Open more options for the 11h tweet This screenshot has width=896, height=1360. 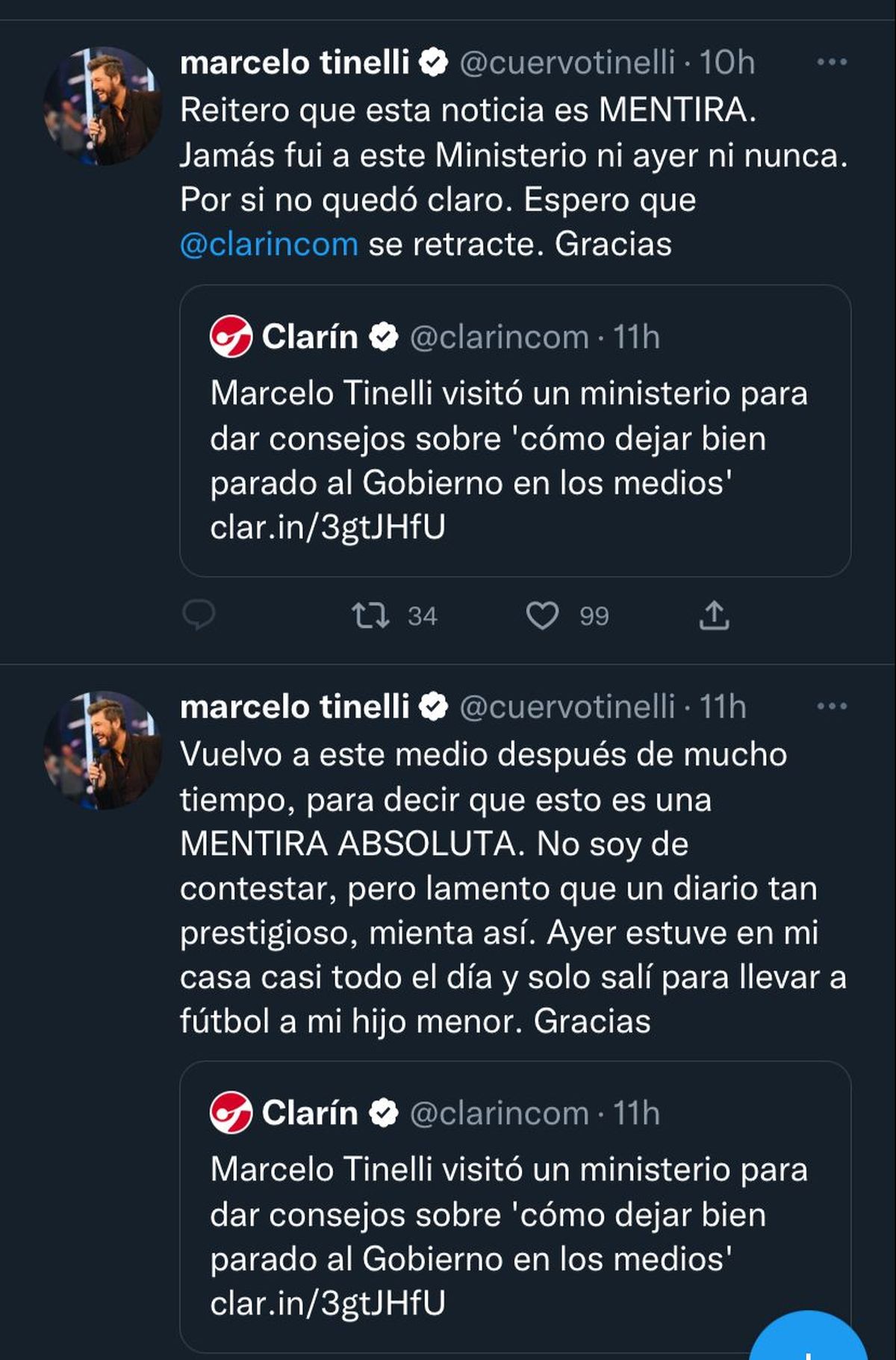(x=832, y=707)
